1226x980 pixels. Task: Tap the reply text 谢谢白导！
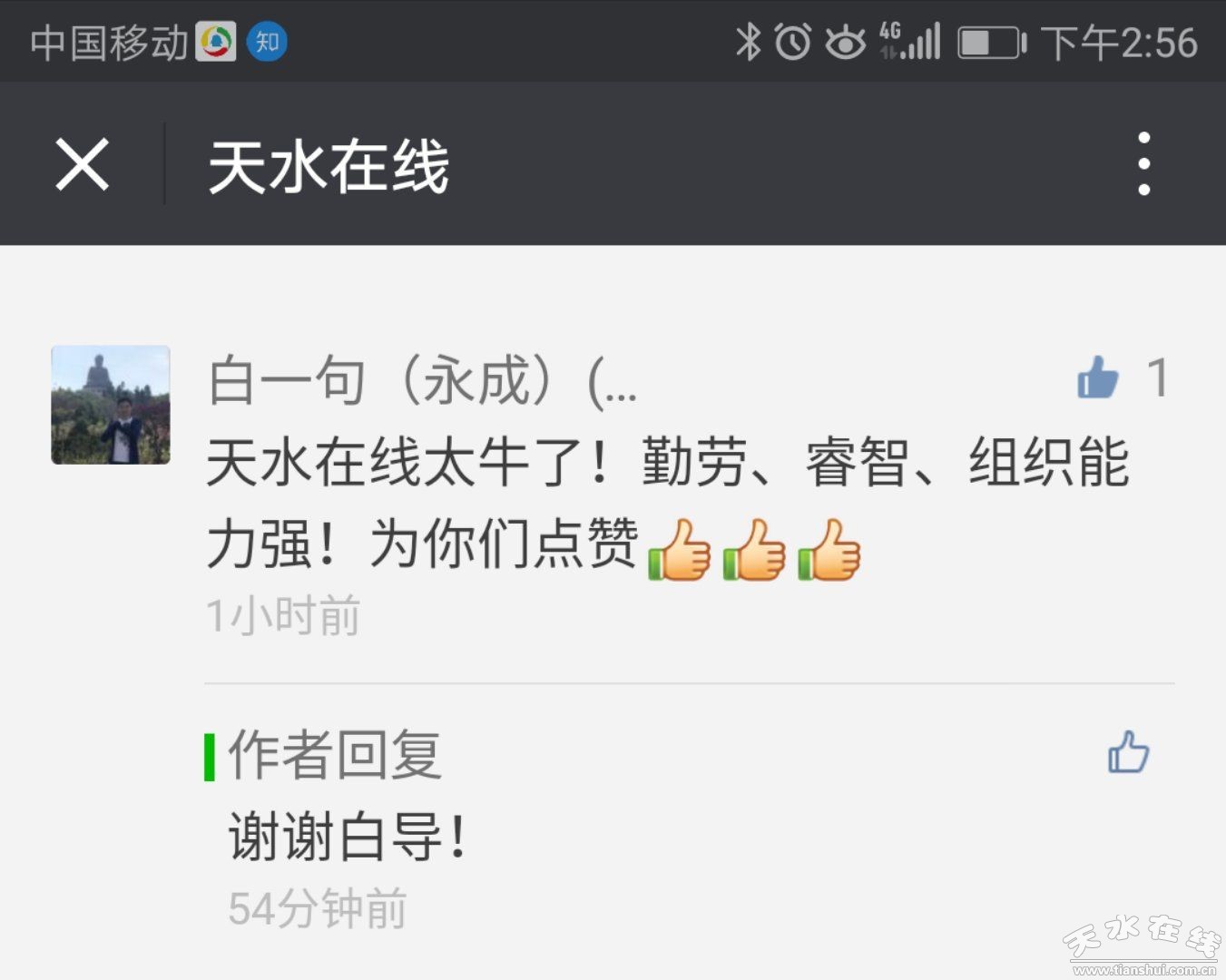(x=348, y=837)
